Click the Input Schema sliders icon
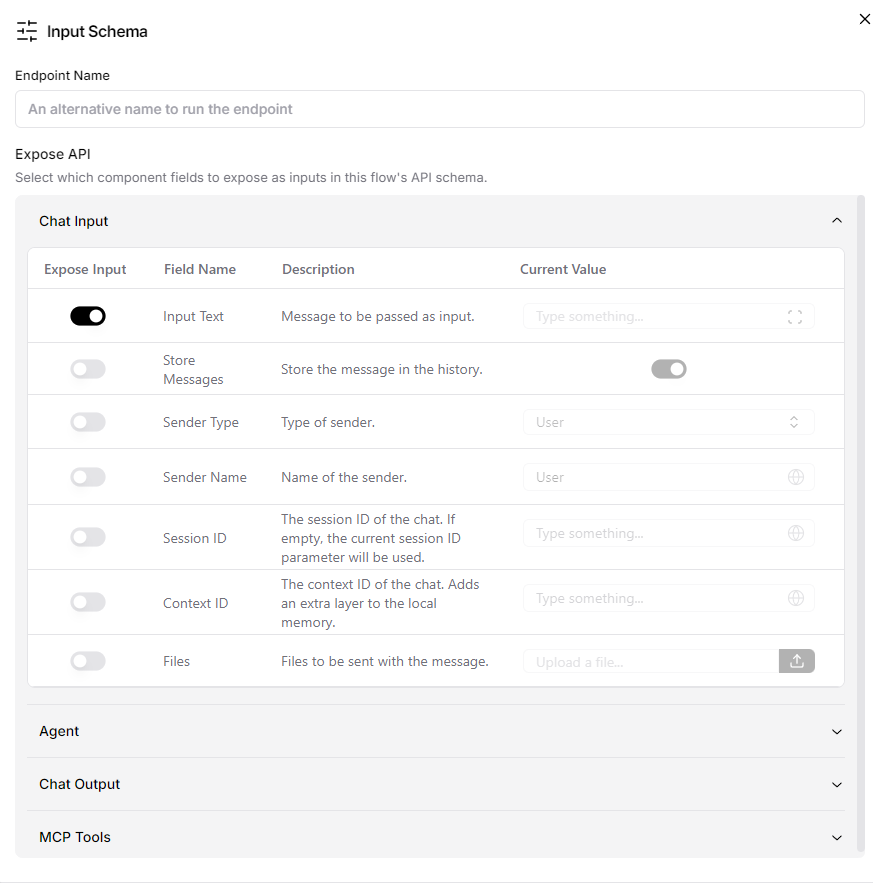873x883 pixels. (x=27, y=31)
